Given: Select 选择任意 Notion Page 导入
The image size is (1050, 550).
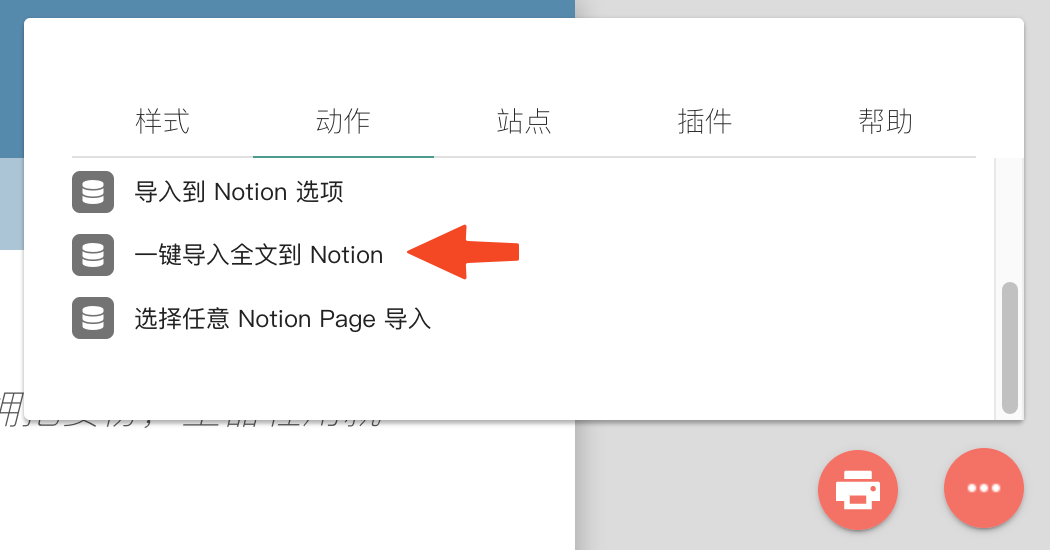Looking at the screenshot, I should [282, 318].
